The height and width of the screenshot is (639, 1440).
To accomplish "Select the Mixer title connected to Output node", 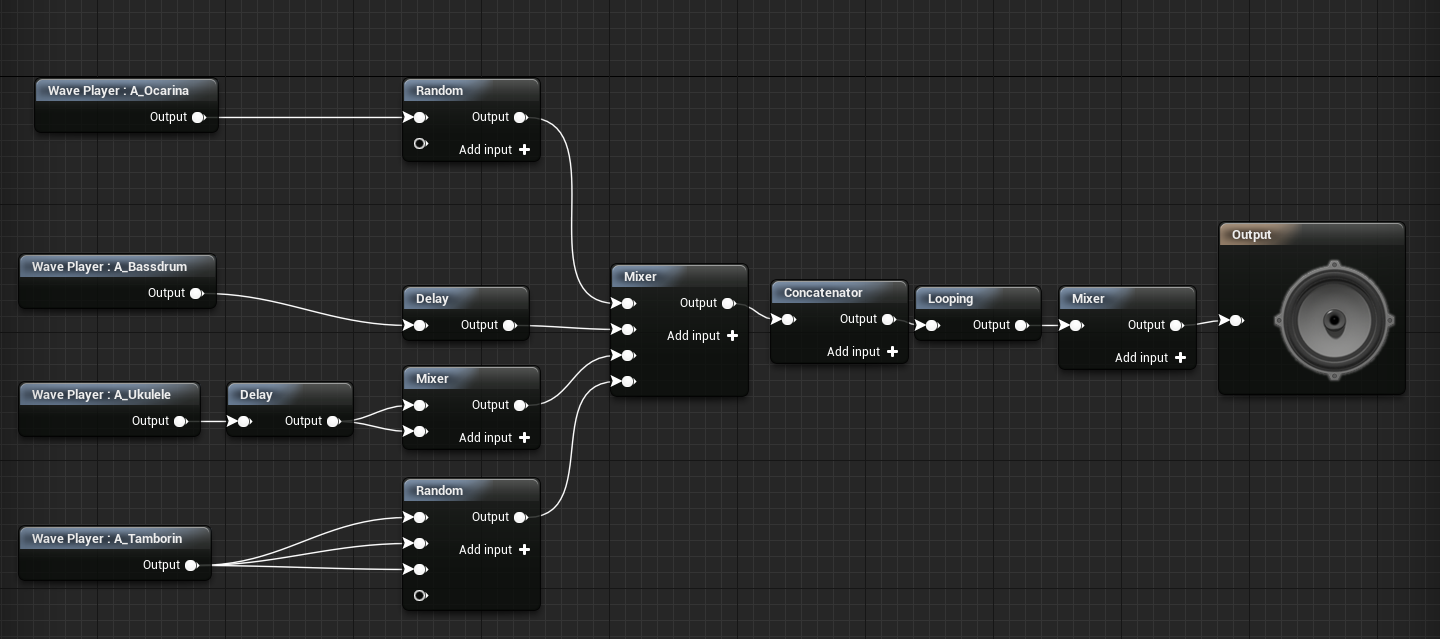I will point(1088,299).
